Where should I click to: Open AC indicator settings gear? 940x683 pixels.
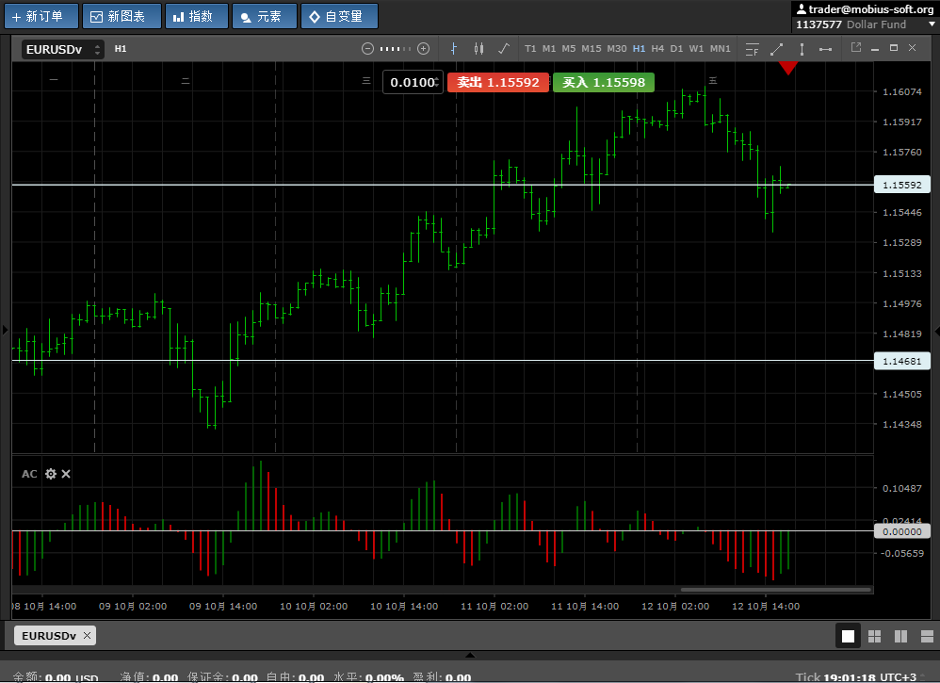[x=51, y=474]
